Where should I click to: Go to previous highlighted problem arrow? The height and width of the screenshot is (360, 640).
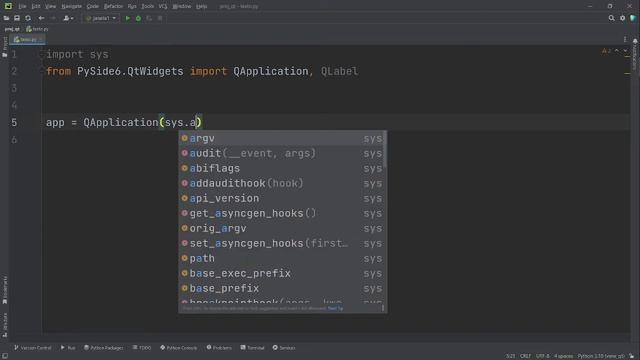(x=617, y=51)
